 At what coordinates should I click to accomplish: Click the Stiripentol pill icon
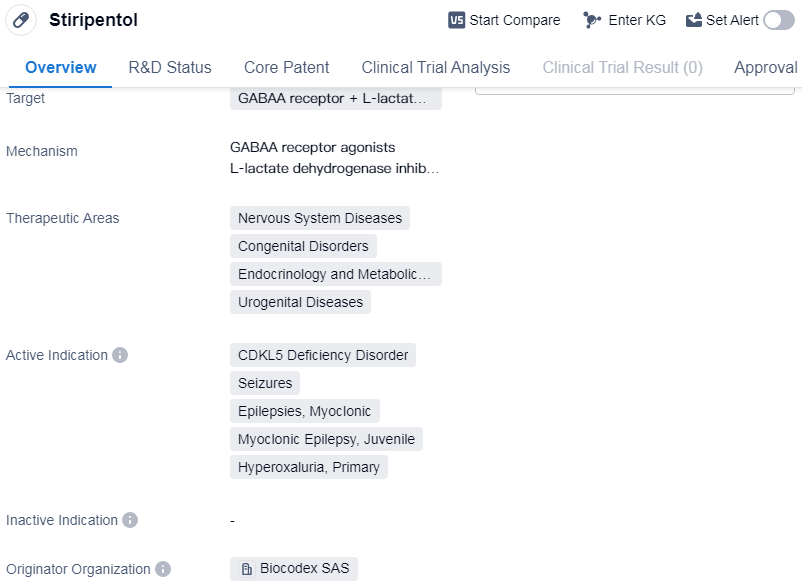click(x=20, y=20)
